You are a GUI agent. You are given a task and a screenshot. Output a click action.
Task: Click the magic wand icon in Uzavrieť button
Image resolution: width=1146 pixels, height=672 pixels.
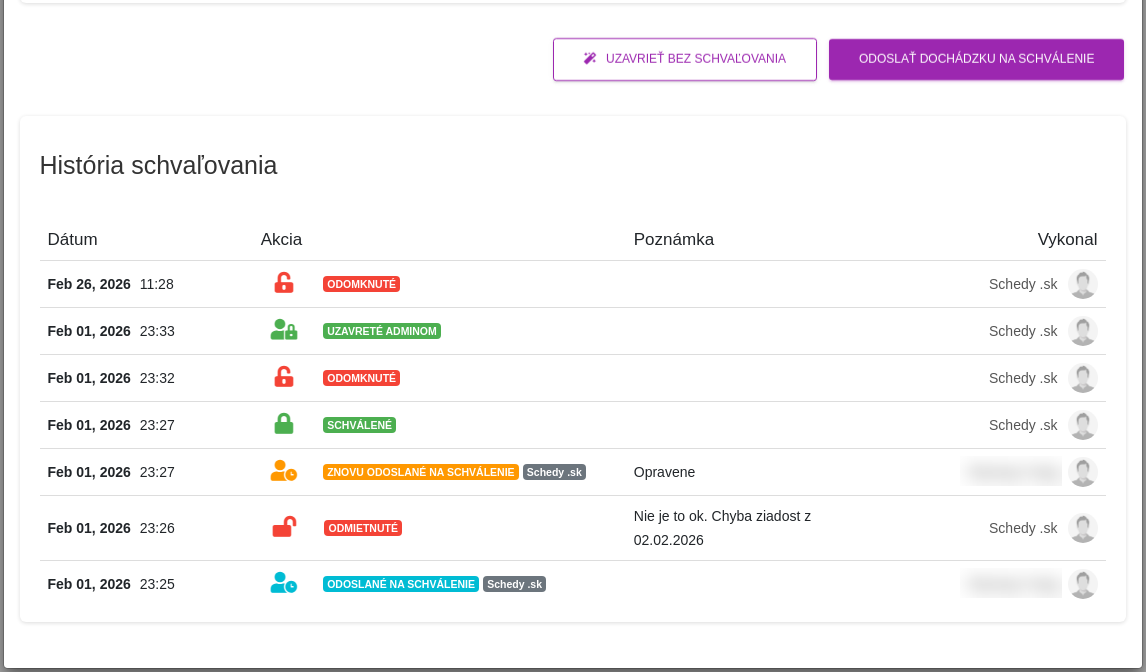[x=590, y=58]
